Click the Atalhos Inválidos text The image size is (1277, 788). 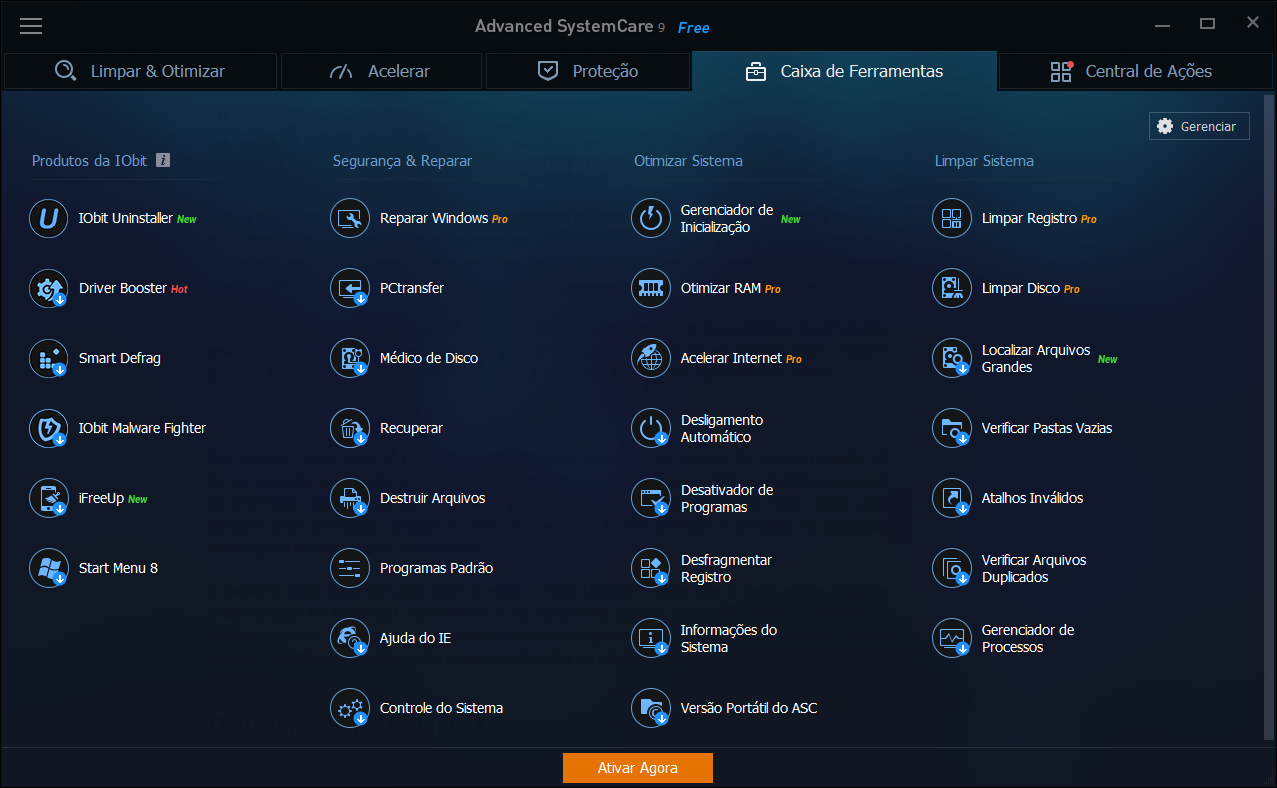click(1032, 498)
